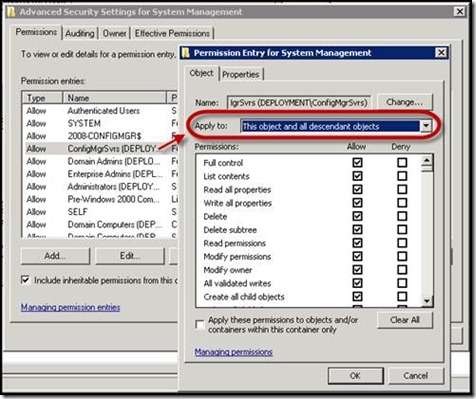The image size is (476, 399).
Task: Uncheck Allow for Read permissions
Action: coord(357,243)
